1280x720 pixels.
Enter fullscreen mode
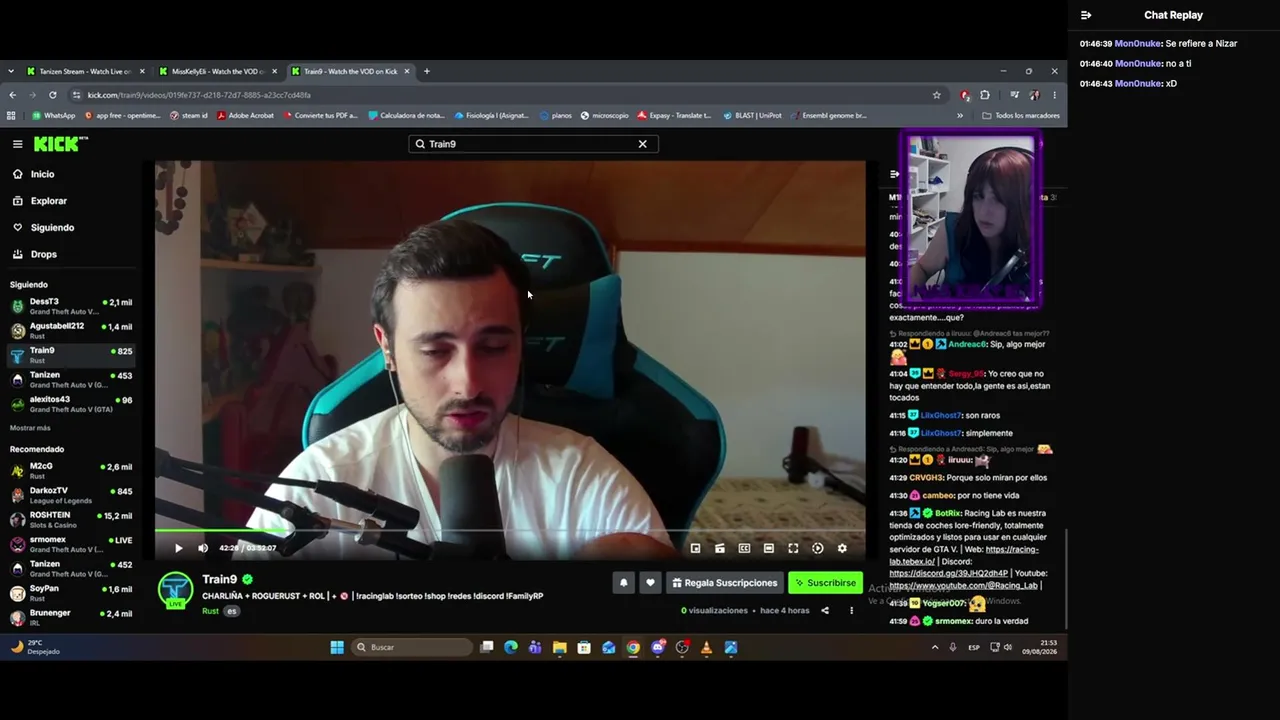coord(793,548)
